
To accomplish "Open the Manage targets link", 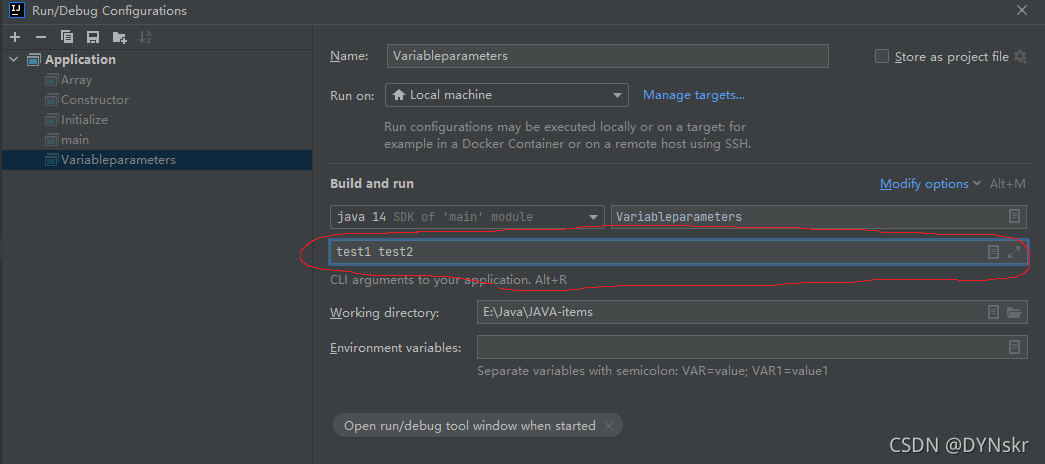I will (694, 95).
